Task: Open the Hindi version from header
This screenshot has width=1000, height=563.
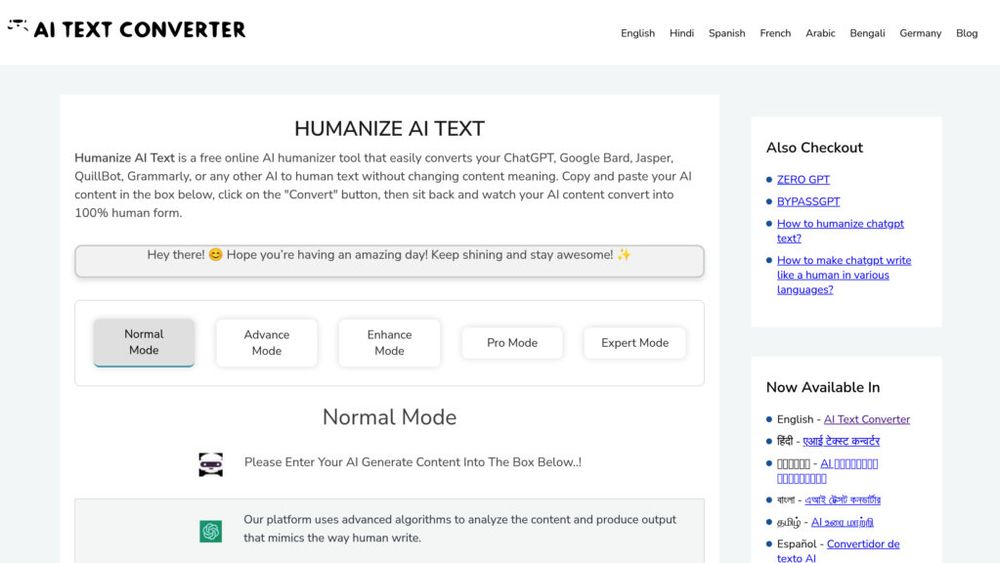Action: [681, 33]
